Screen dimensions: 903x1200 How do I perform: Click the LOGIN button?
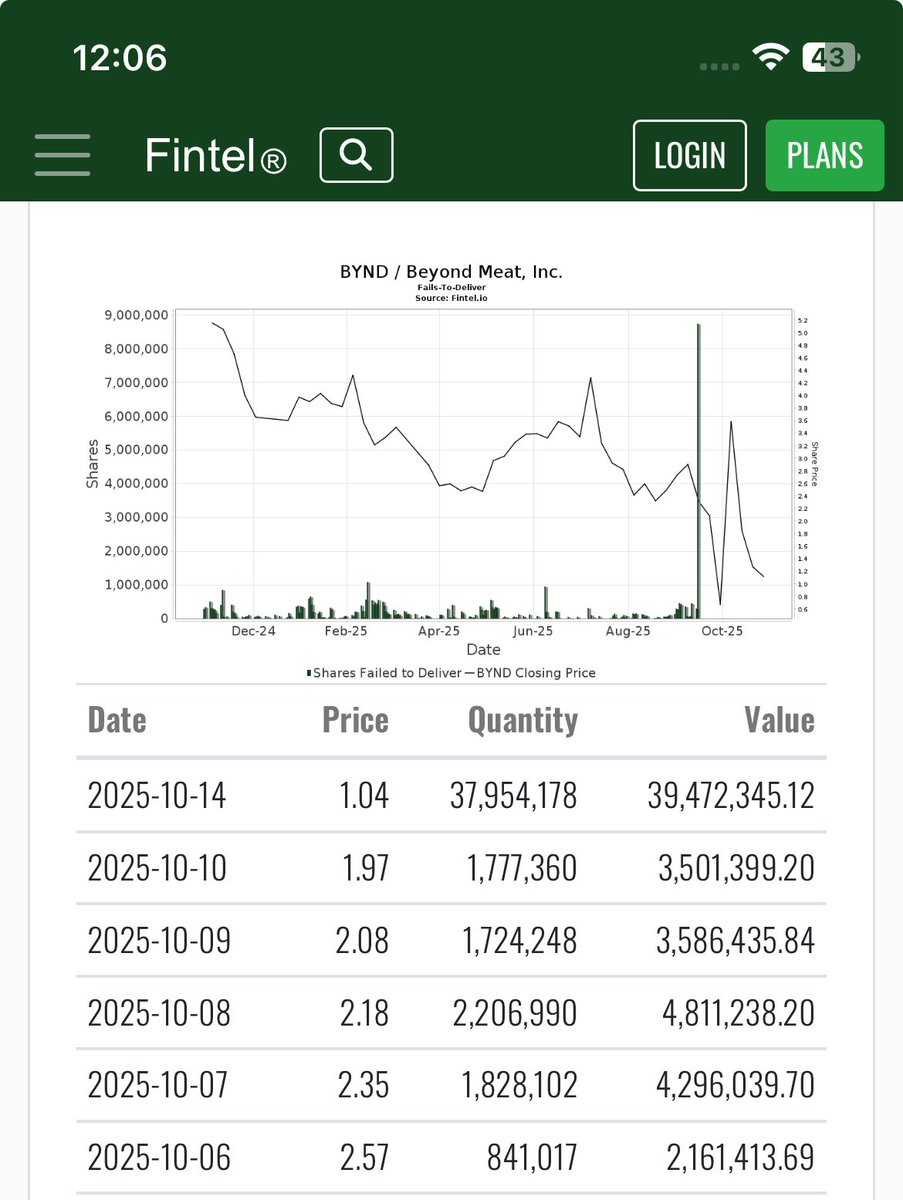[x=690, y=155]
